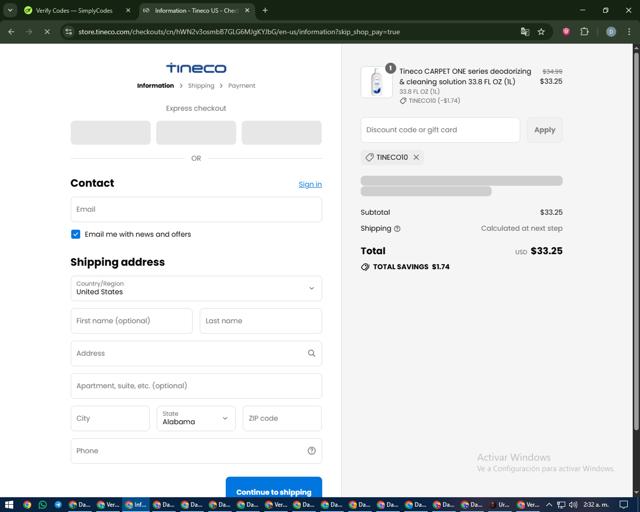The image size is (640, 512).
Task: Click the Address search magnifier icon
Action: pyautogui.click(x=311, y=353)
